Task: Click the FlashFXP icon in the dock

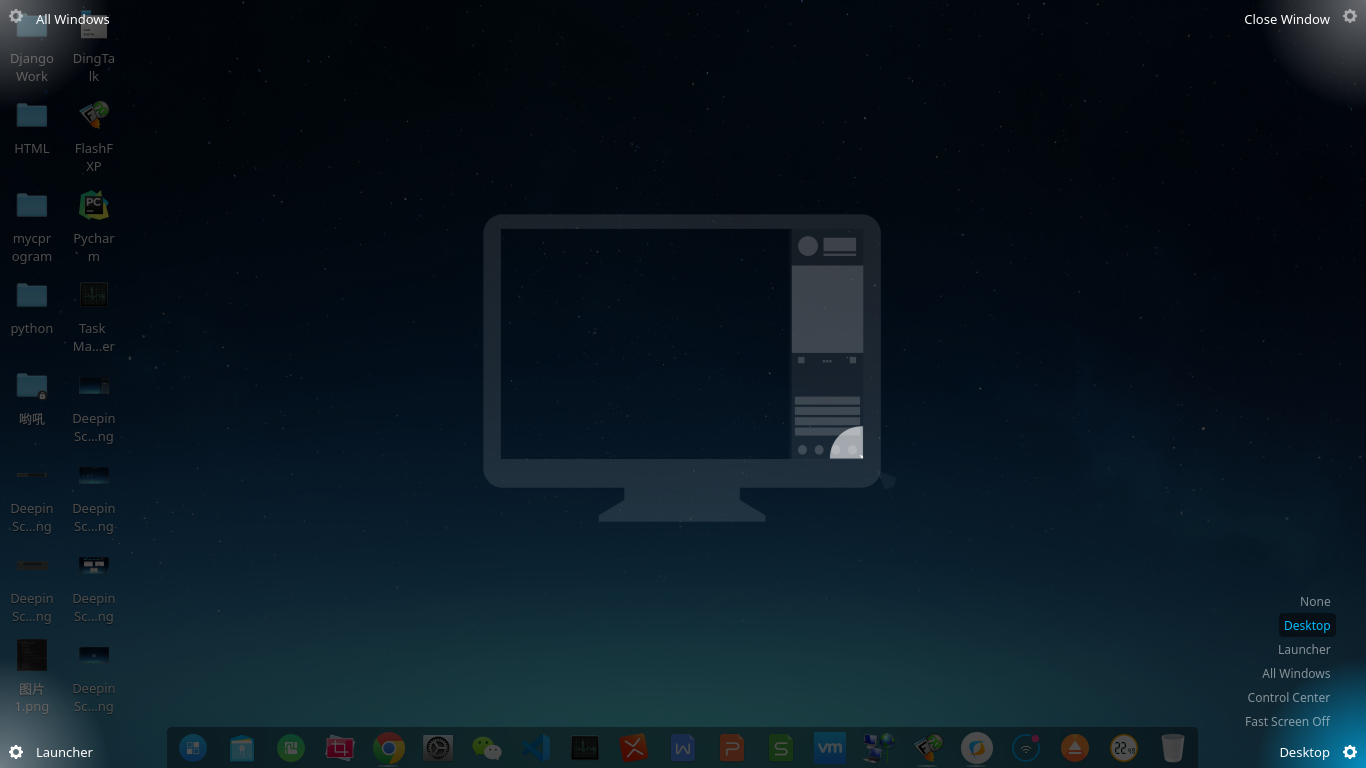Action: [928, 748]
